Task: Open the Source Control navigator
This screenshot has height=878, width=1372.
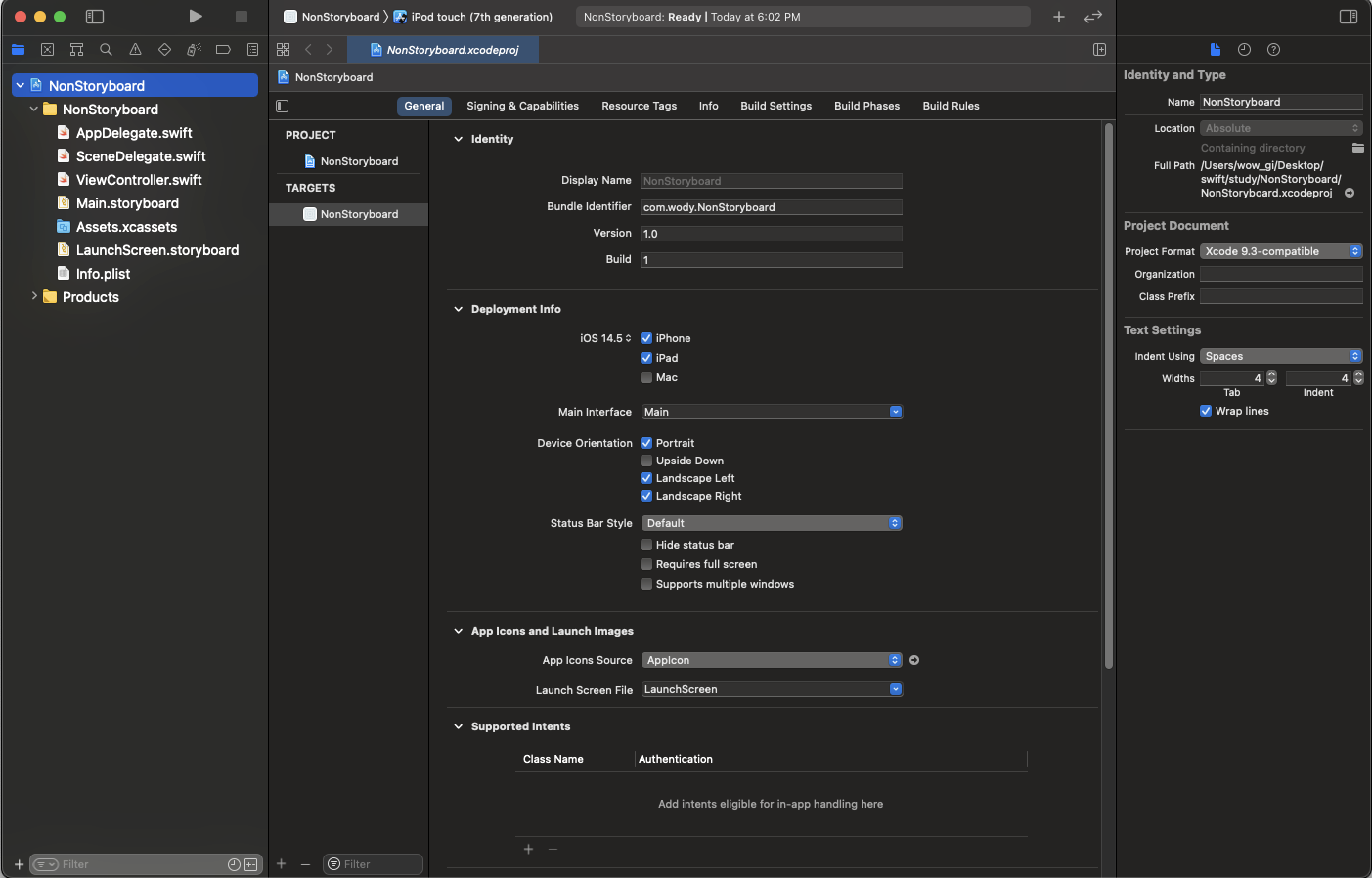Action: pyautogui.click(x=47, y=49)
